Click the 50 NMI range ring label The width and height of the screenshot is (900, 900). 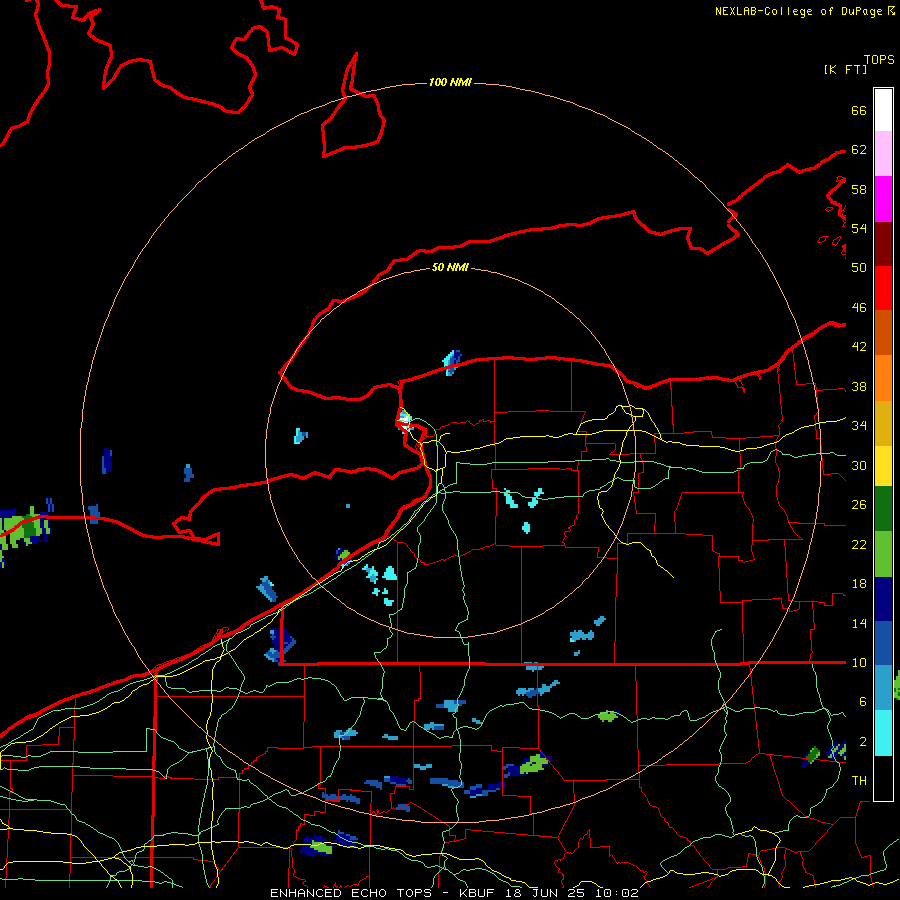click(450, 267)
